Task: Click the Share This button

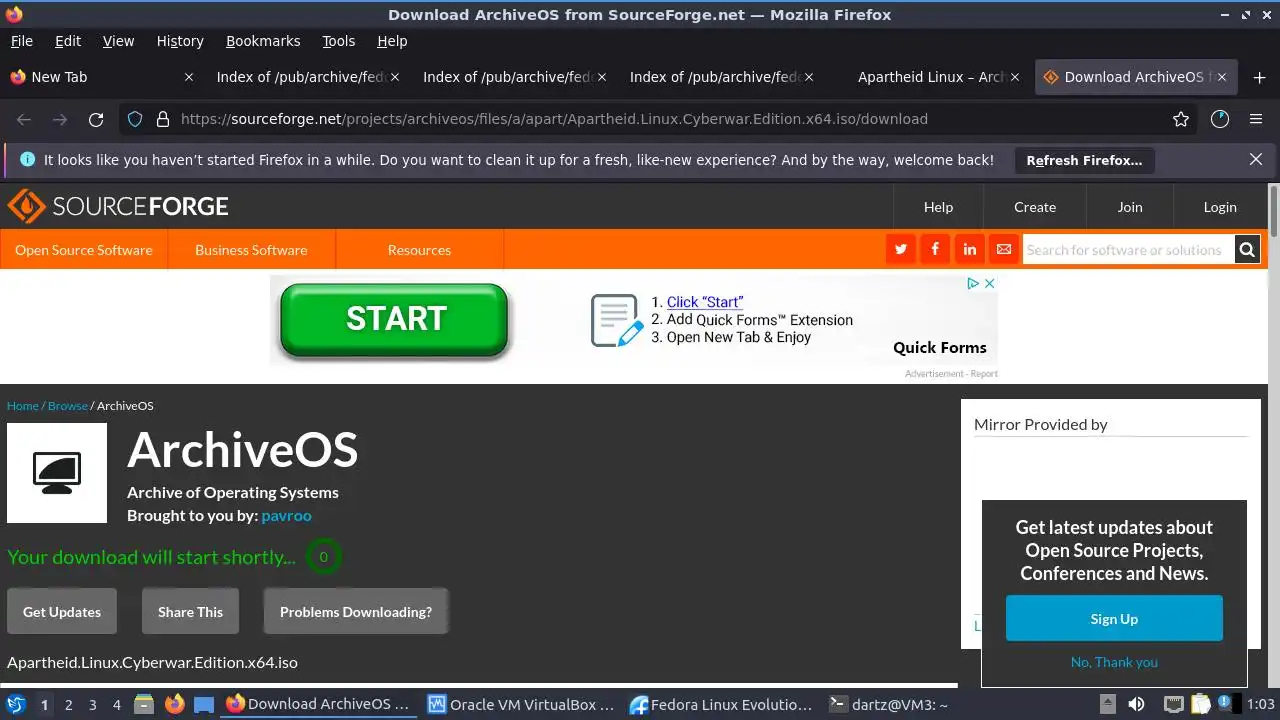Action: click(190, 612)
